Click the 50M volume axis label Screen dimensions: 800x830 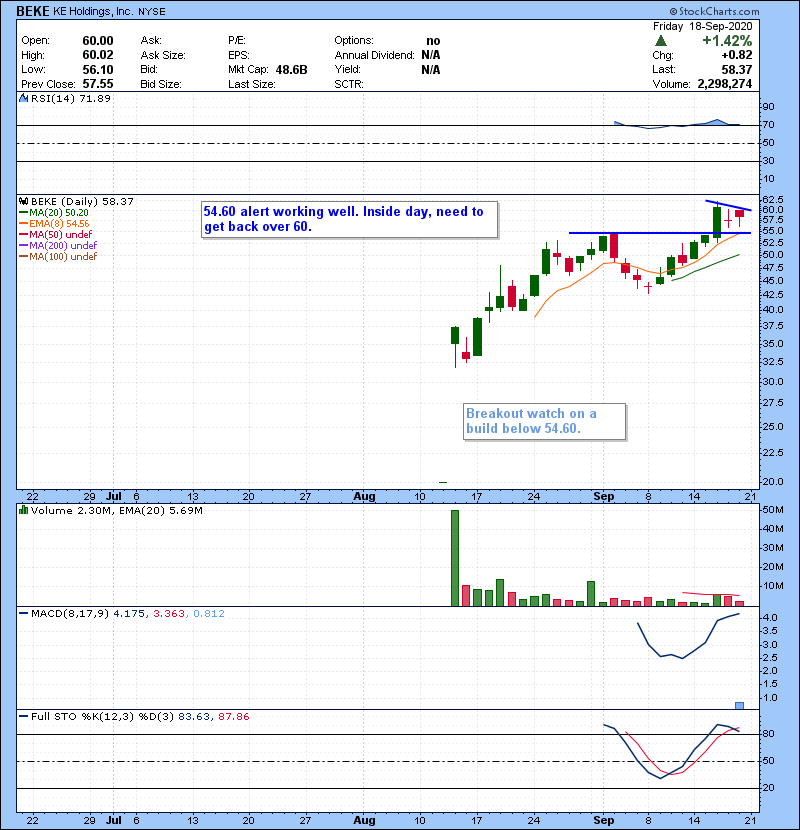click(772, 510)
